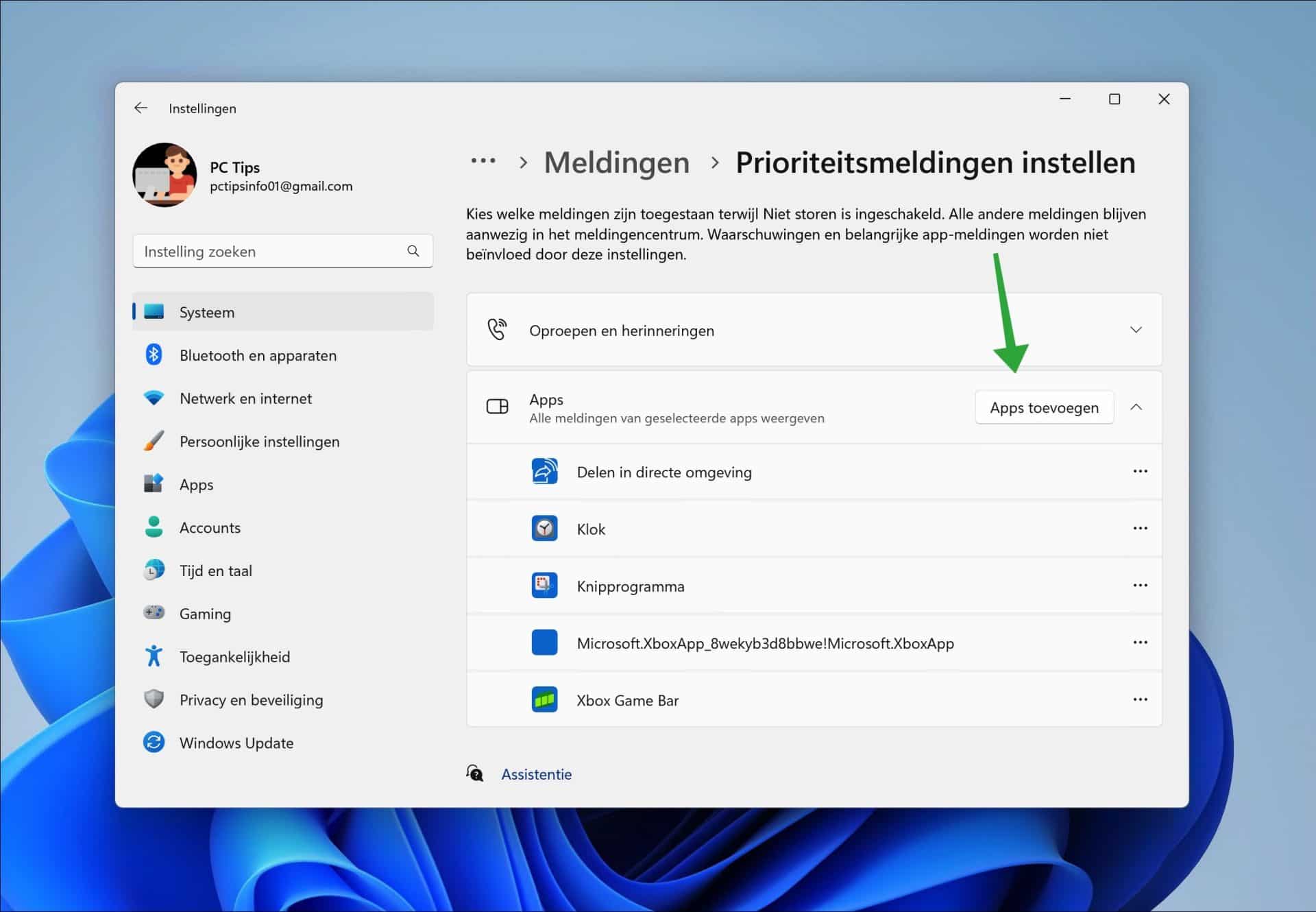Click the Knipprogramma app icon
The height and width of the screenshot is (912, 1316).
point(545,586)
